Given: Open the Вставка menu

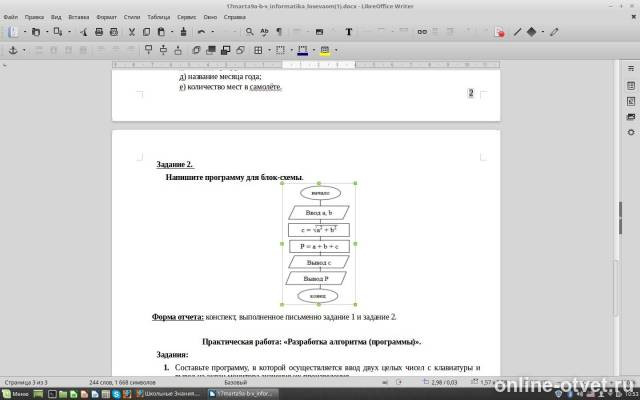Looking at the screenshot, I should (78, 17).
